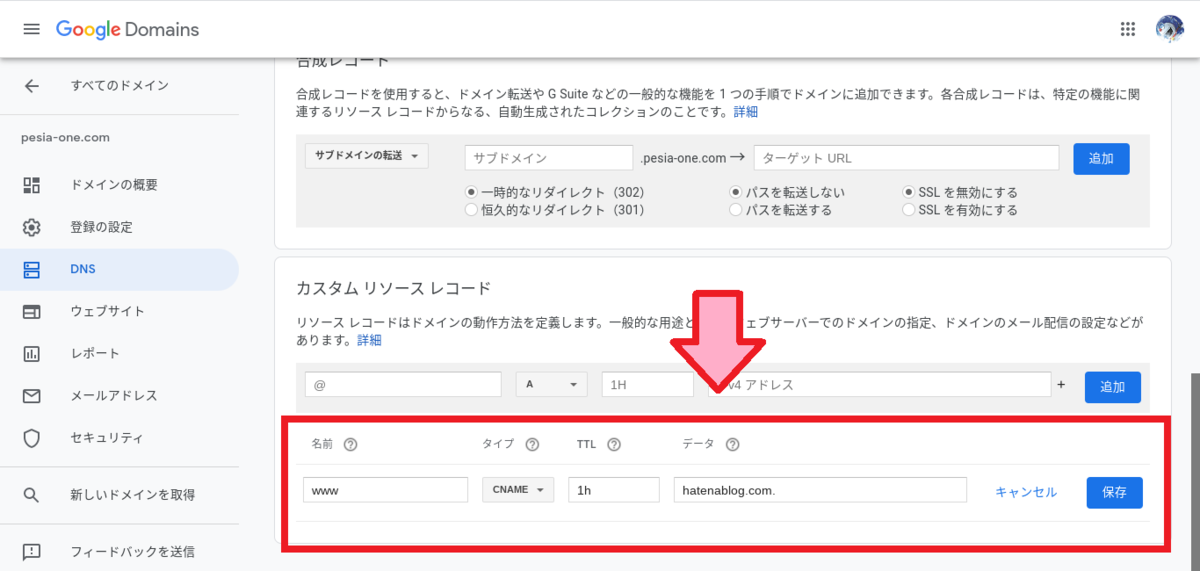Screen dimensions: 1200x571
Task: Focus the IPv4 アドレス input field
Action: coord(880,384)
